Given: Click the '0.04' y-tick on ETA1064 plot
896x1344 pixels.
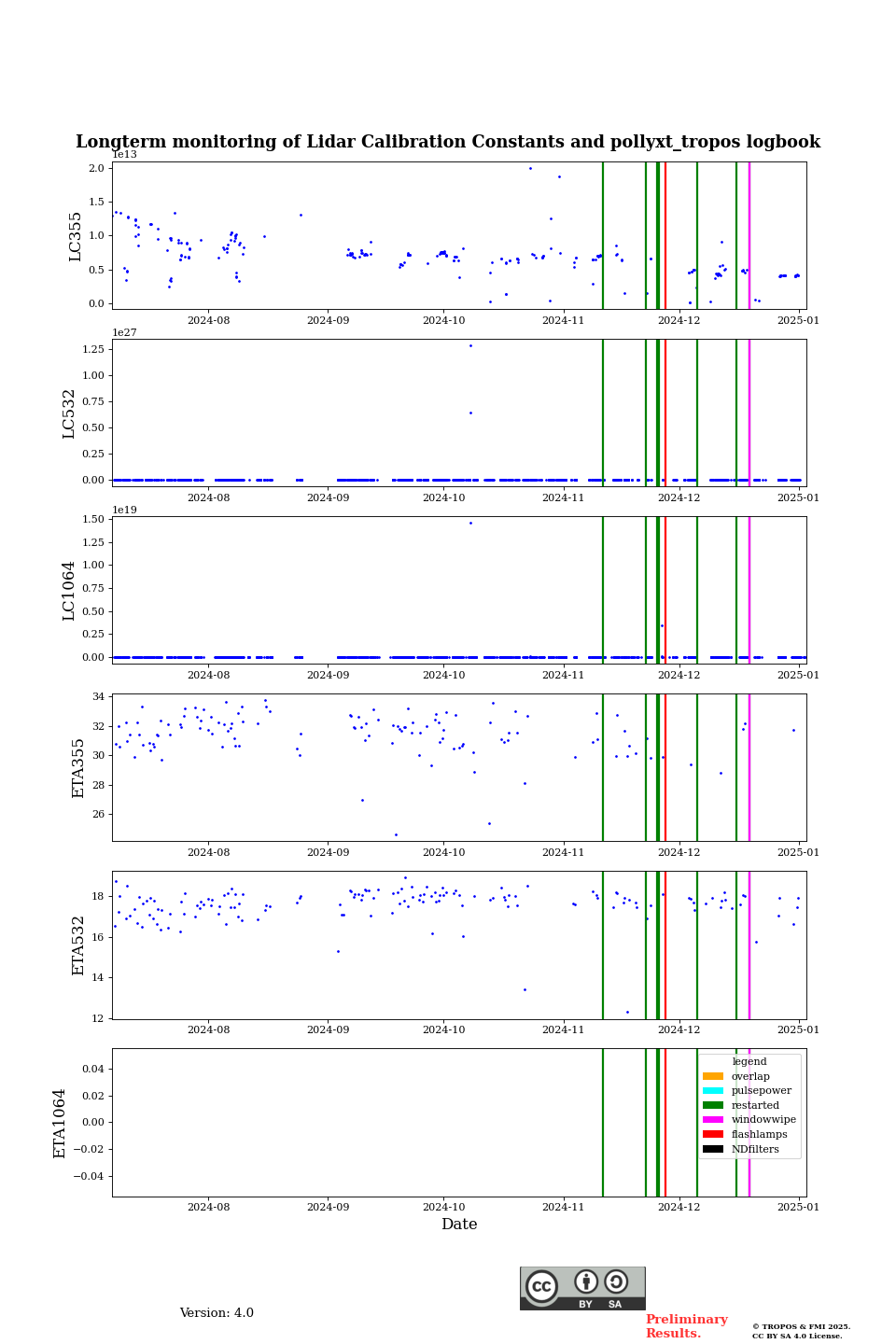Looking at the screenshot, I should 93,1069.
